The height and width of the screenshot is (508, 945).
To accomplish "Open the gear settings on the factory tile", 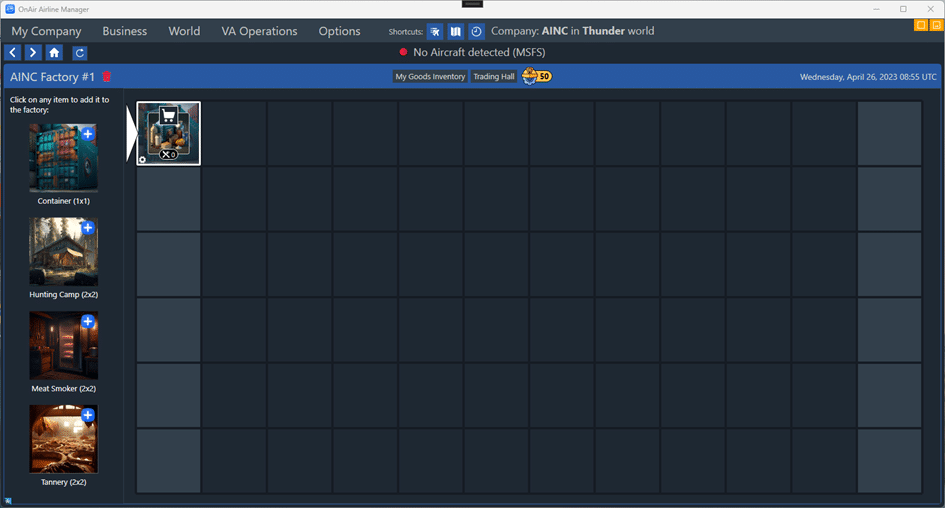I will 142,160.
